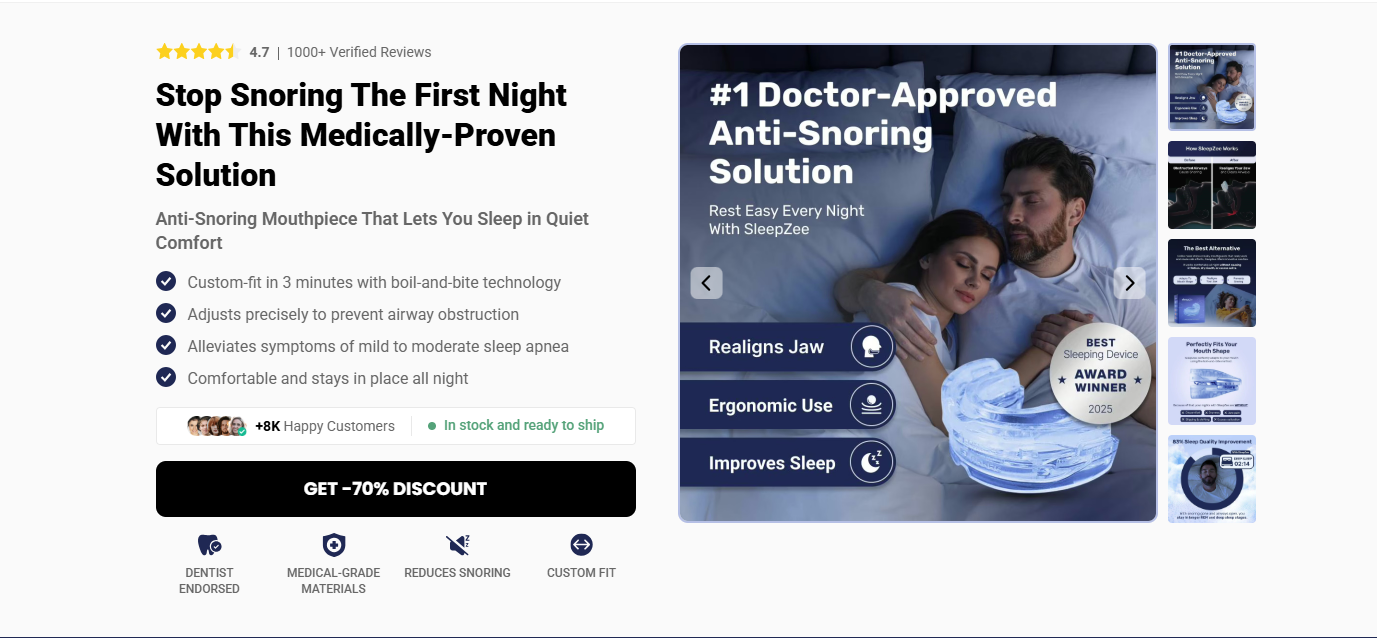Open the 1000+ Verified Reviews link
The height and width of the screenshot is (638, 1377).
[x=359, y=52]
